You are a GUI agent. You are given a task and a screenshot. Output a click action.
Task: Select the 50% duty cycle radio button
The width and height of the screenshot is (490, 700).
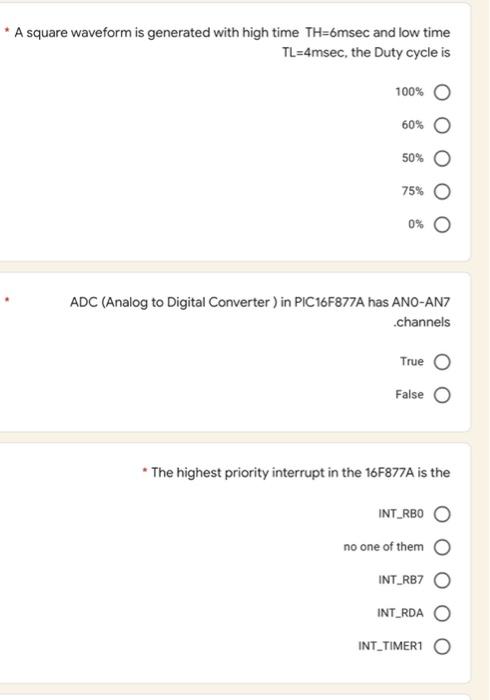442,158
